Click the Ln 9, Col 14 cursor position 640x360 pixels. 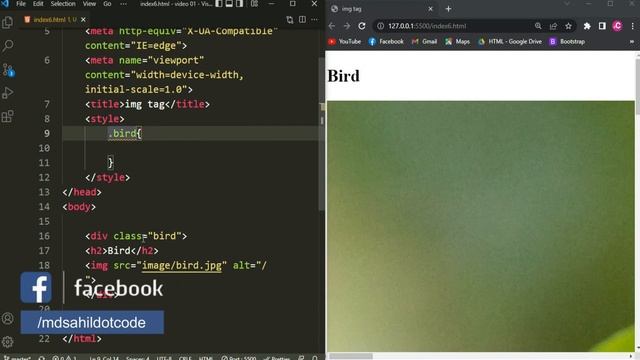coord(104,358)
